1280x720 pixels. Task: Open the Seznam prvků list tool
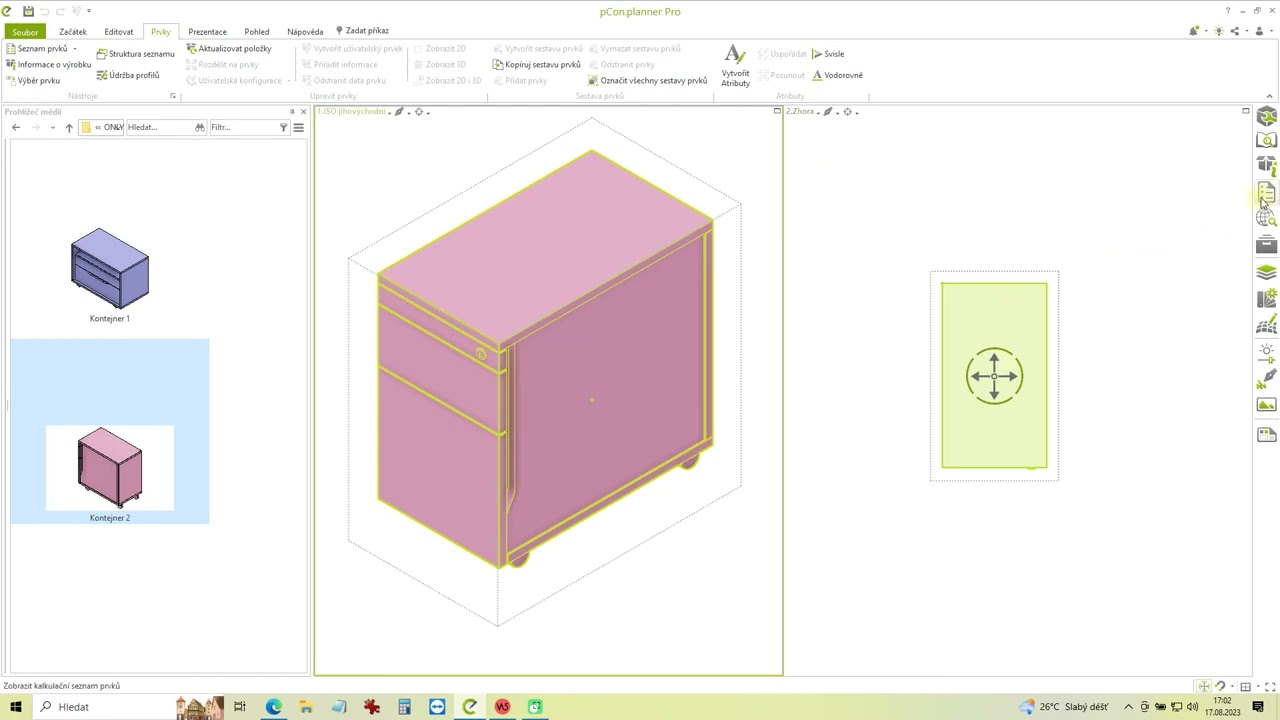(36, 48)
